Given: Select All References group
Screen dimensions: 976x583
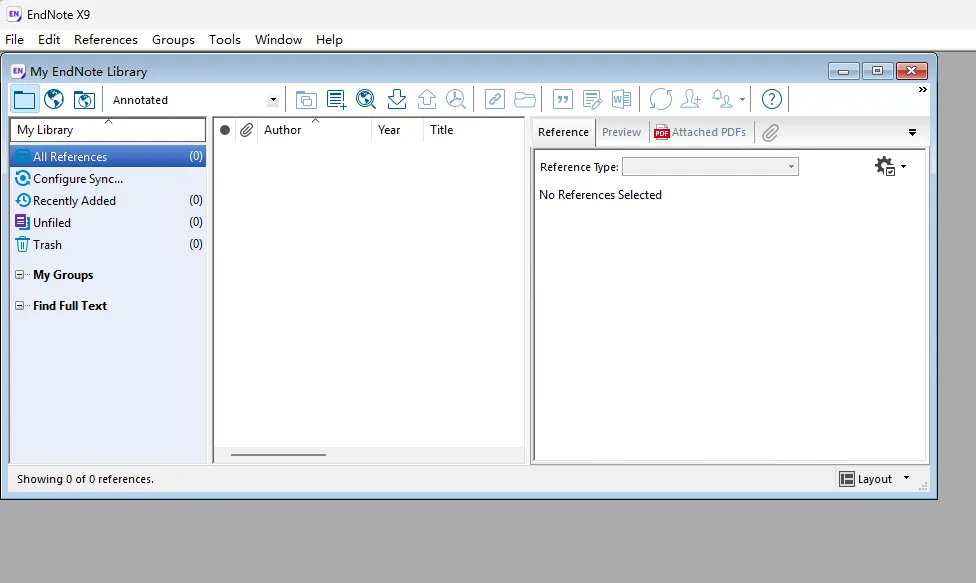Looking at the screenshot, I should 108,156.
